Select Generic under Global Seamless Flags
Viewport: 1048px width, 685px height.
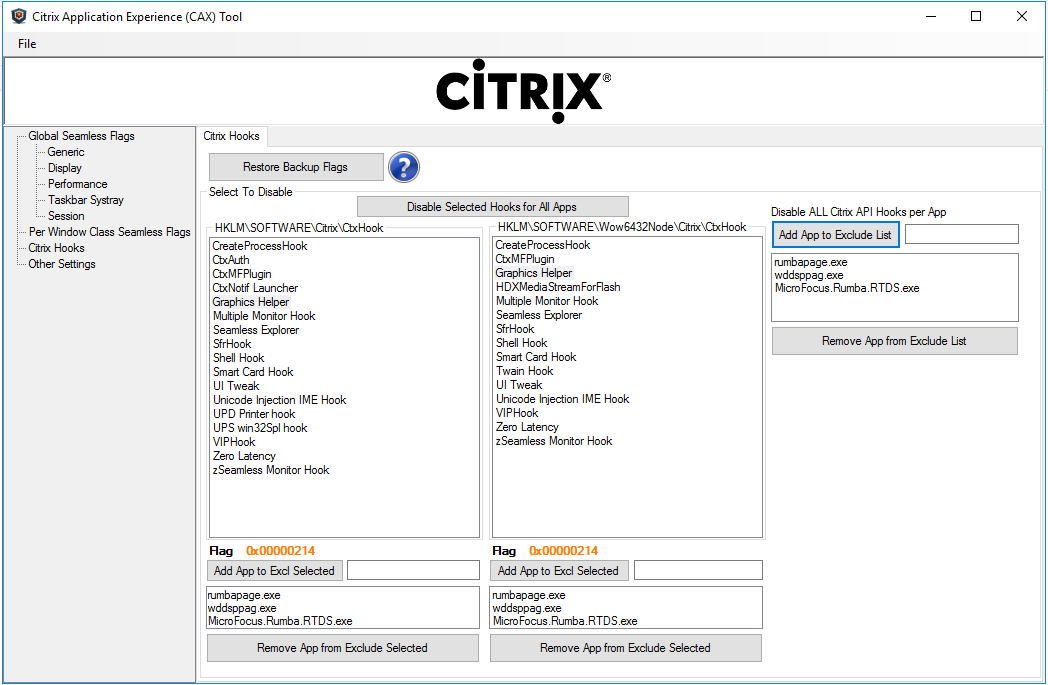66,151
